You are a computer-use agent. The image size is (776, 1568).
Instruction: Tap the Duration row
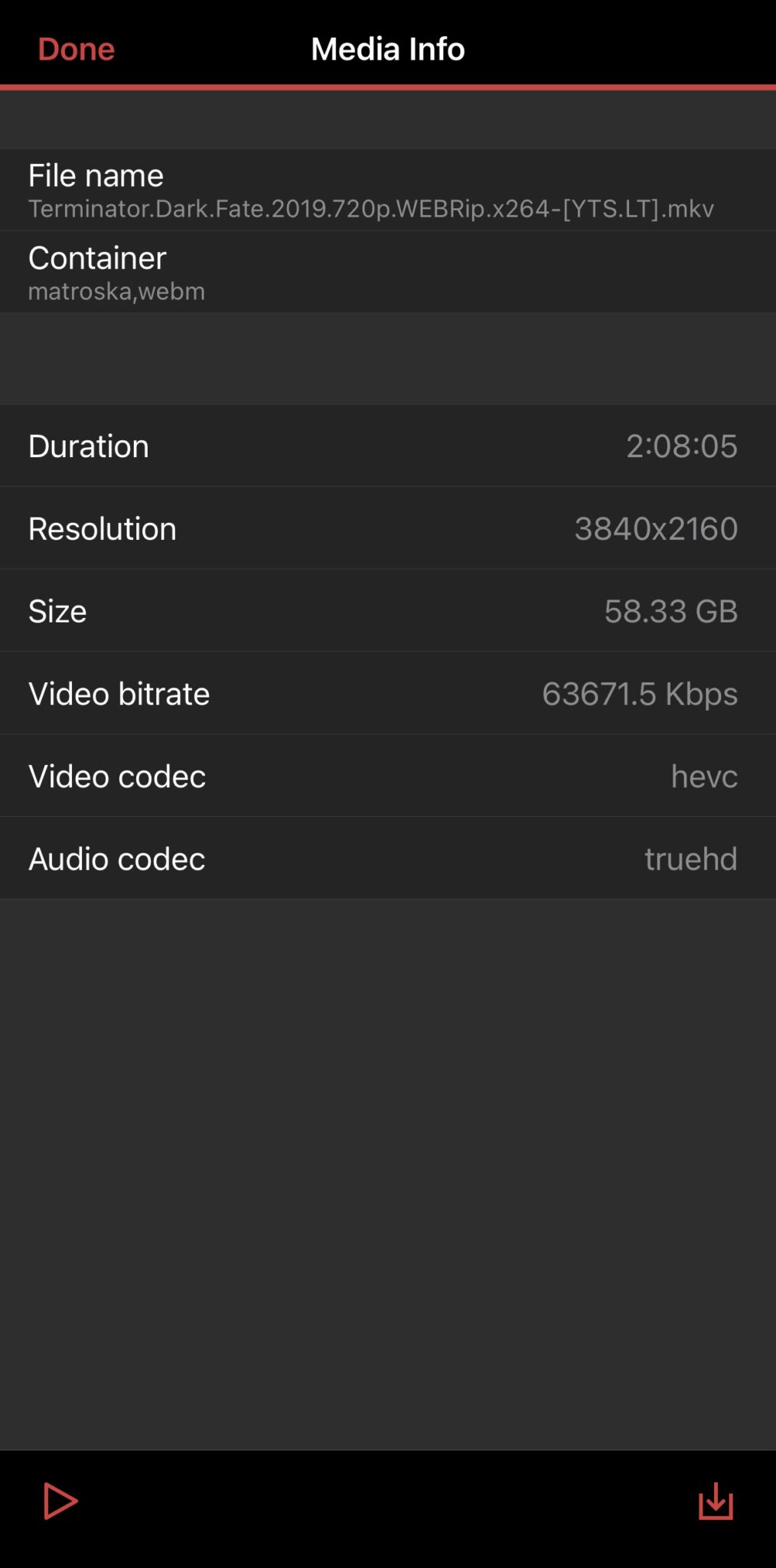pos(388,446)
